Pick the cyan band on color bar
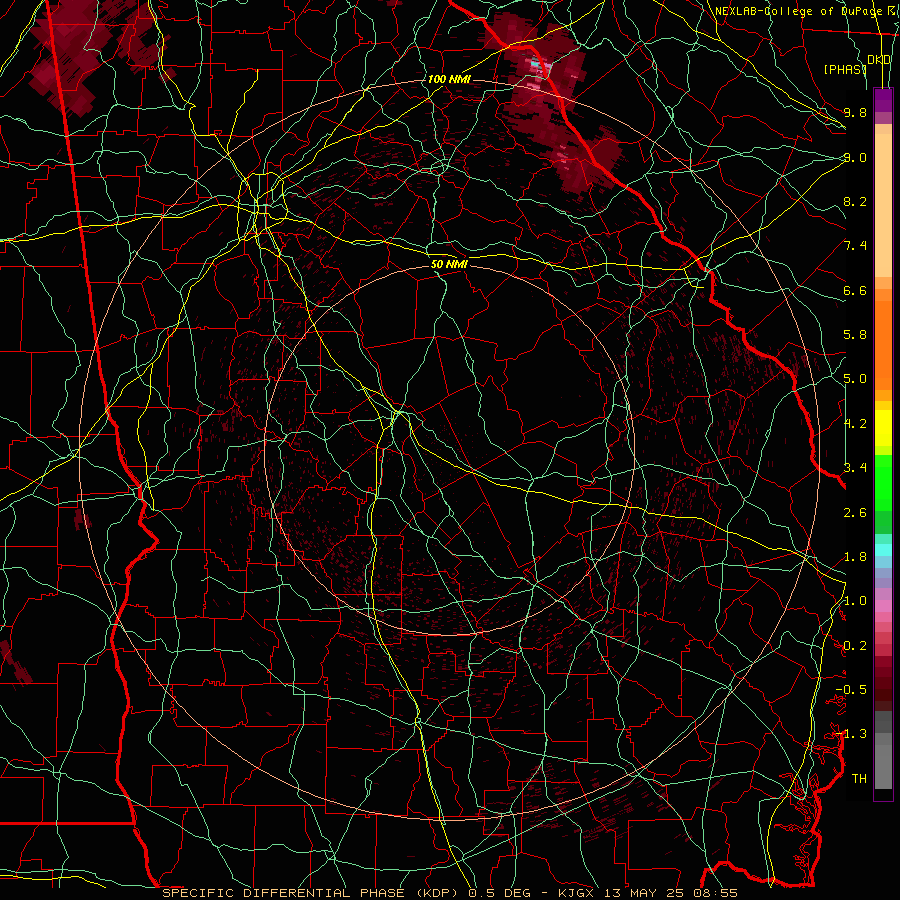The width and height of the screenshot is (900, 900). coord(883,550)
